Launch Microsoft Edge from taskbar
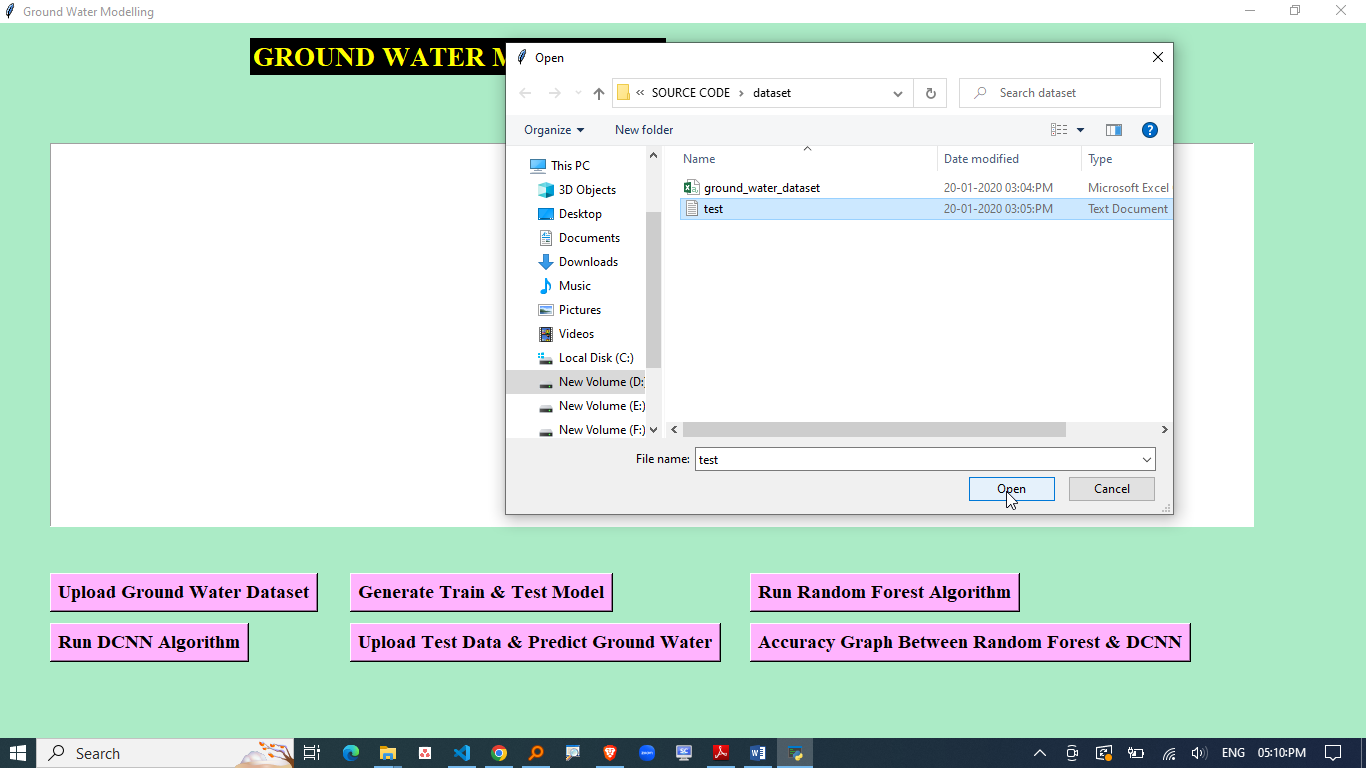Viewport: 1366px width, 768px height. click(351, 753)
